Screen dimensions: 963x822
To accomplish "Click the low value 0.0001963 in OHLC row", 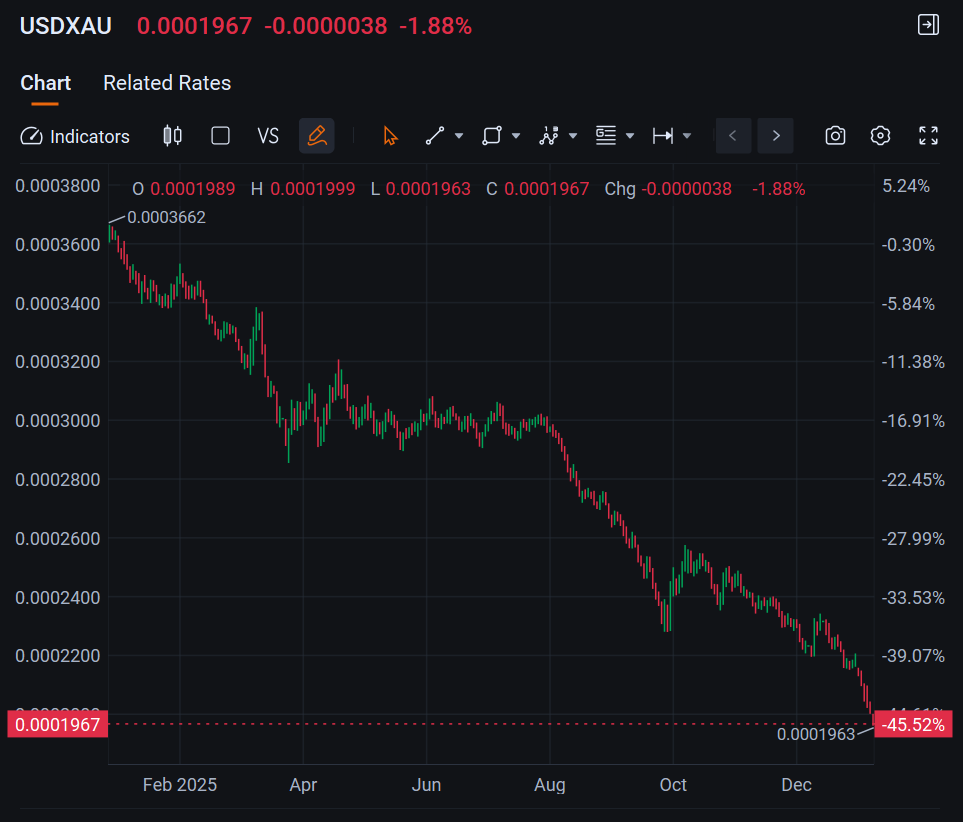I will 428,189.
